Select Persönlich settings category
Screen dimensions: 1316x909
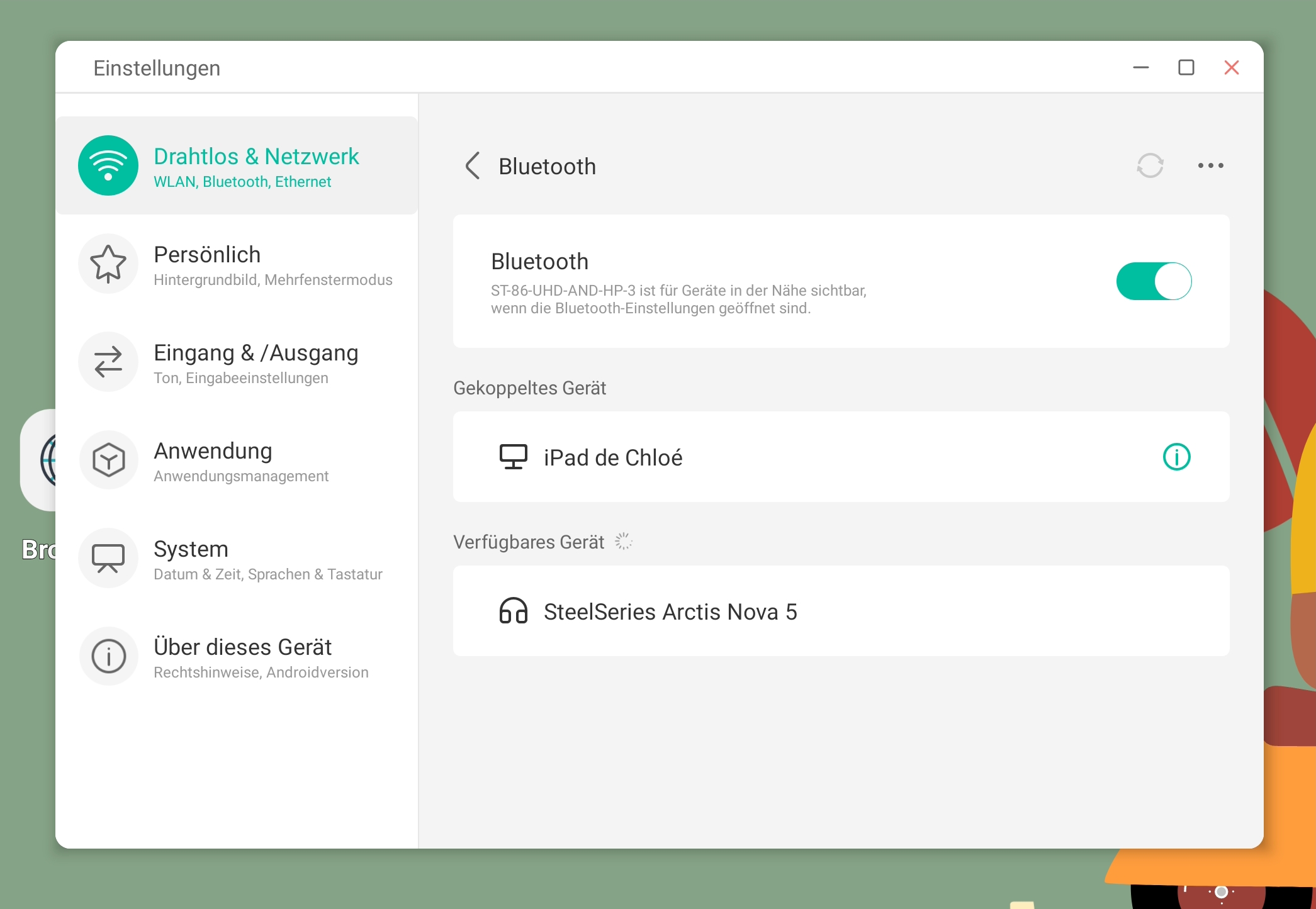point(237,264)
